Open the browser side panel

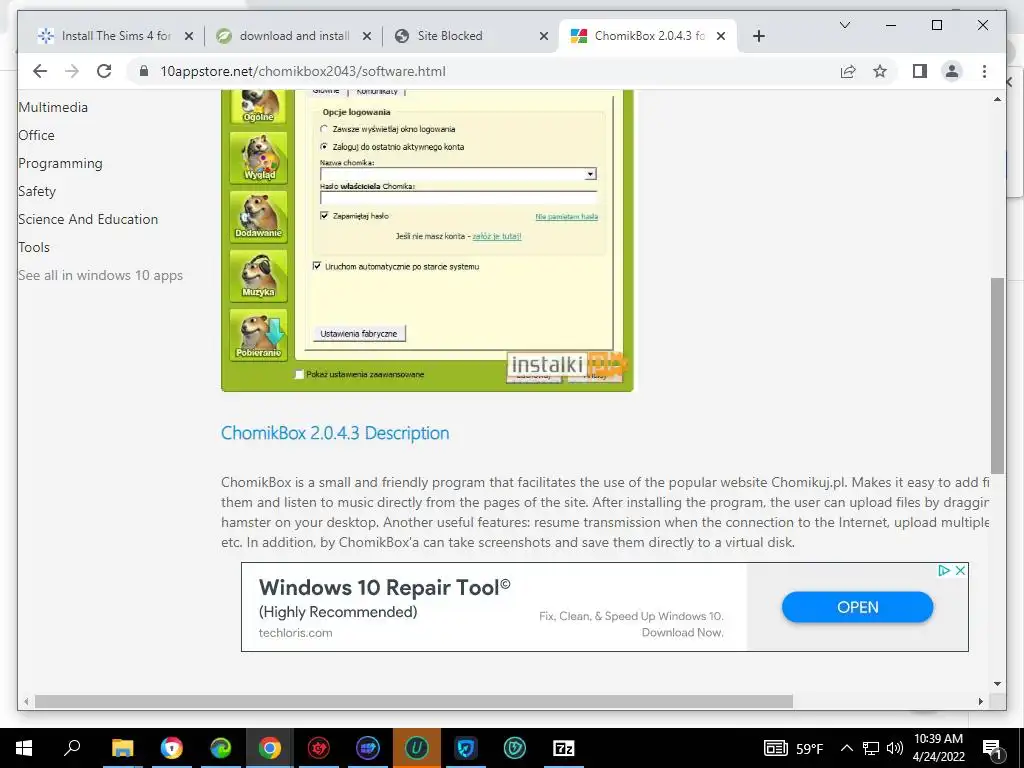[x=920, y=71]
